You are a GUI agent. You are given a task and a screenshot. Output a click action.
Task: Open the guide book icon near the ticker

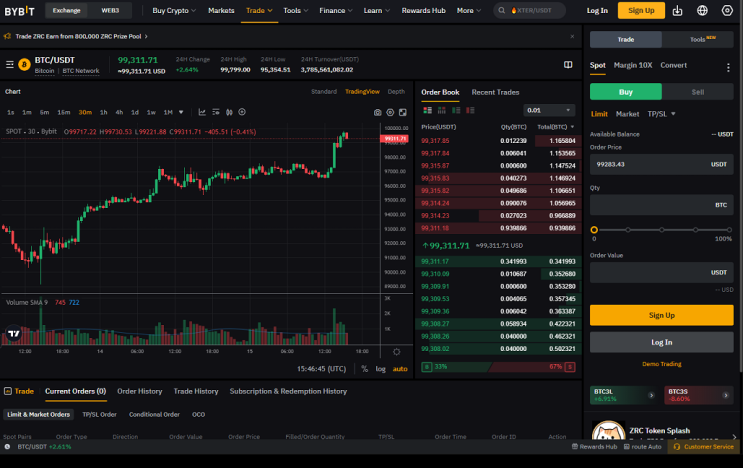coord(568,65)
